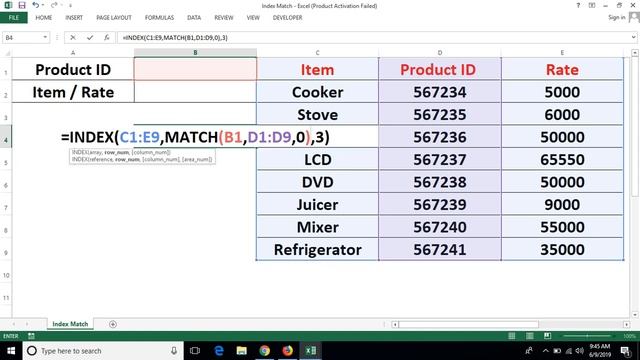Select the Index Match sheet tab
This screenshot has width=640, height=360.
(70, 324)
